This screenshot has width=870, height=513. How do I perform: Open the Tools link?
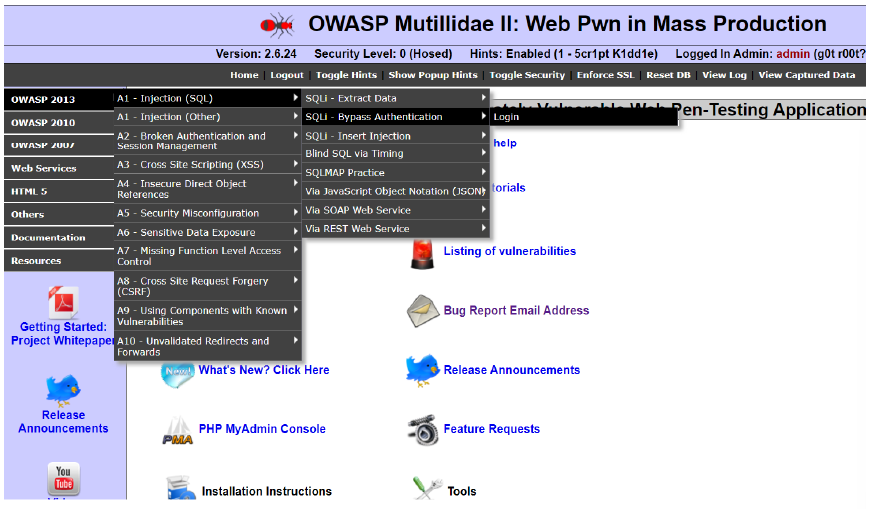pos(462,491)
